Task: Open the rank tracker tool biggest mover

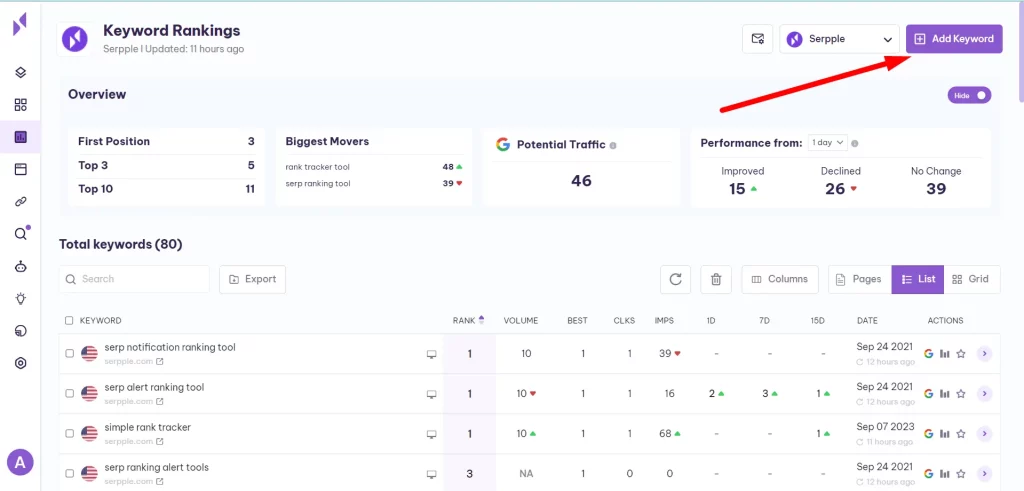Action: tap(317, 167)
